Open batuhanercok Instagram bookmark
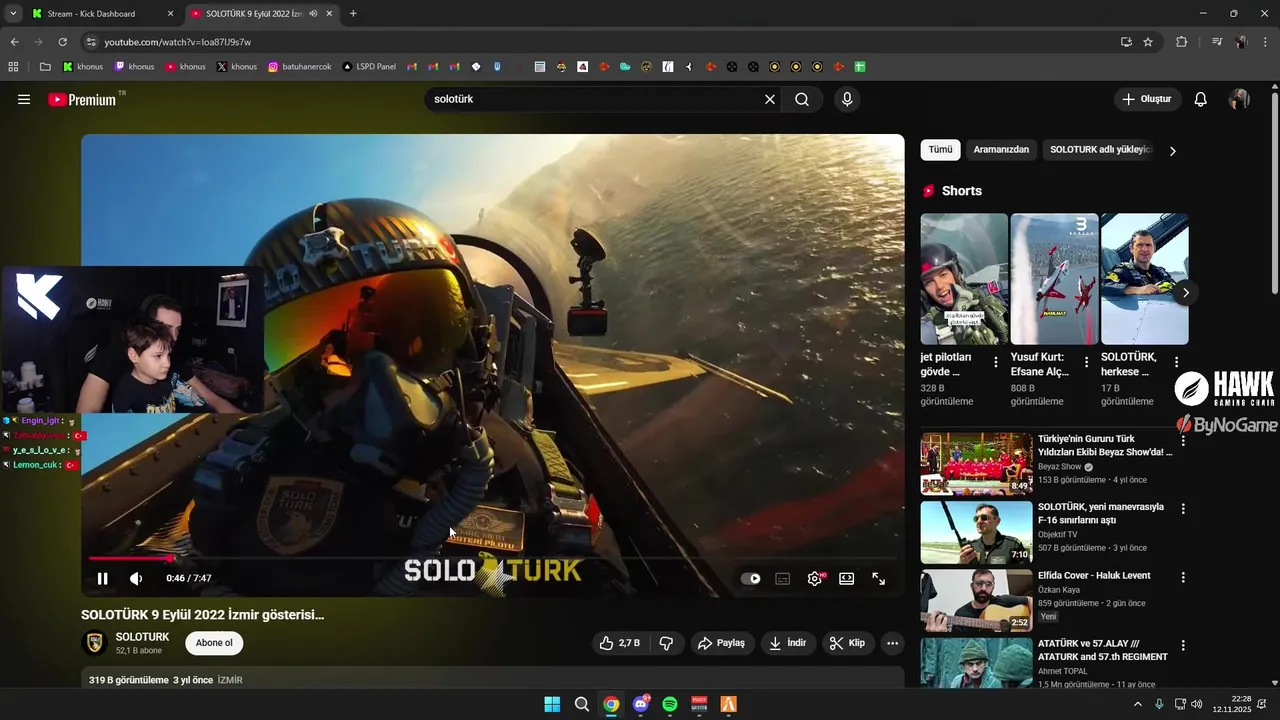This screenshot has width=1280, height=720. pos(298,67)
